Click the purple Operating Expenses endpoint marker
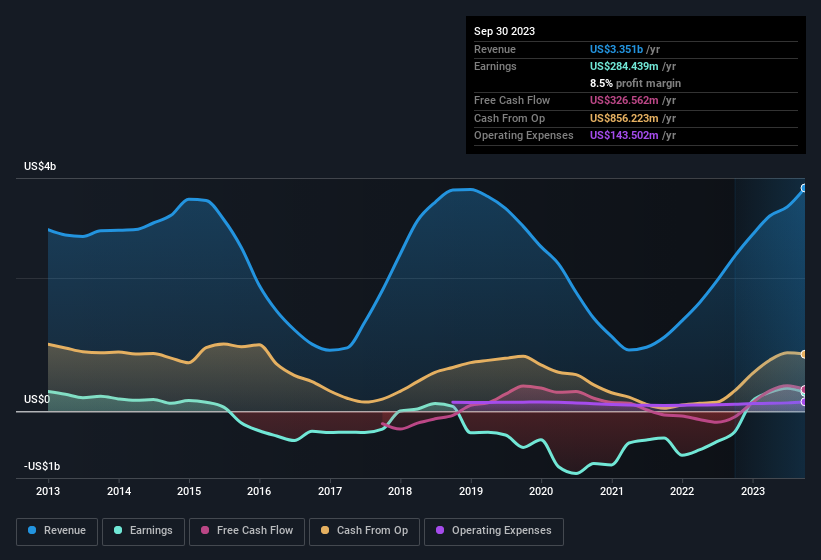The height and width of the screenshot is (560, 821). click(x=804, y=402)
